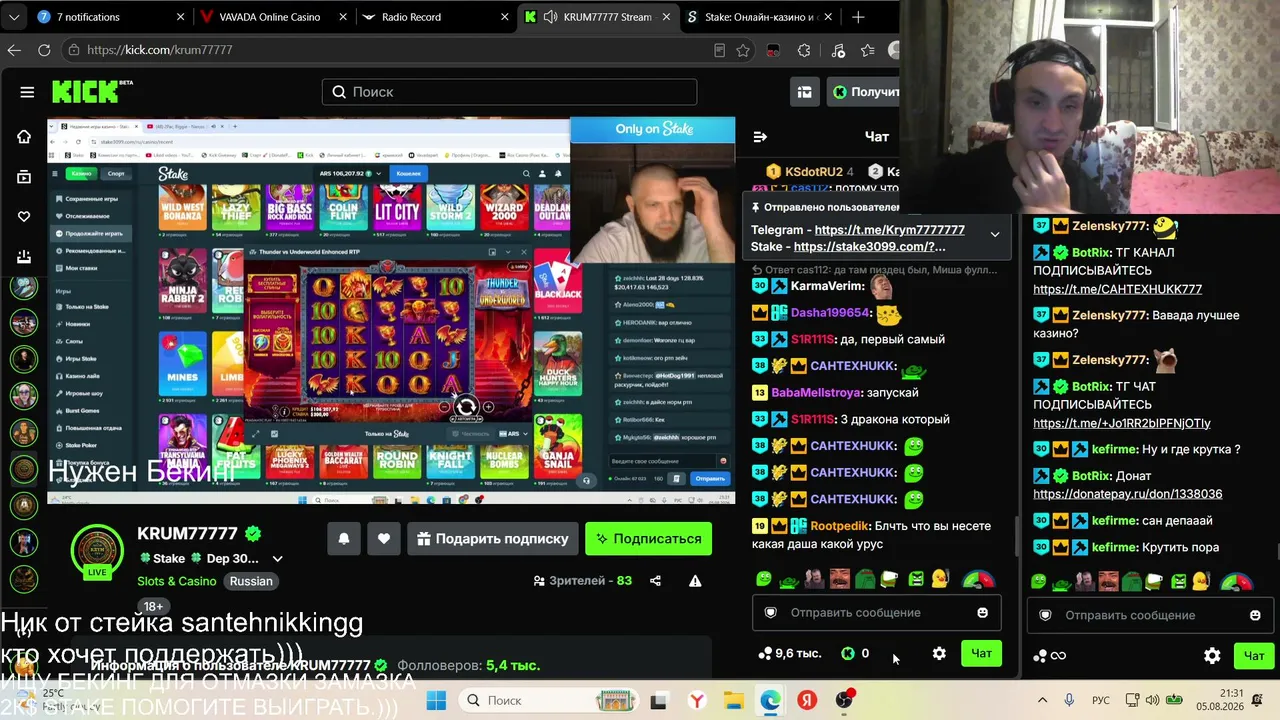
Task: Expand the stream title chevron
Action: pyautogui.click(x=277, y=559)
